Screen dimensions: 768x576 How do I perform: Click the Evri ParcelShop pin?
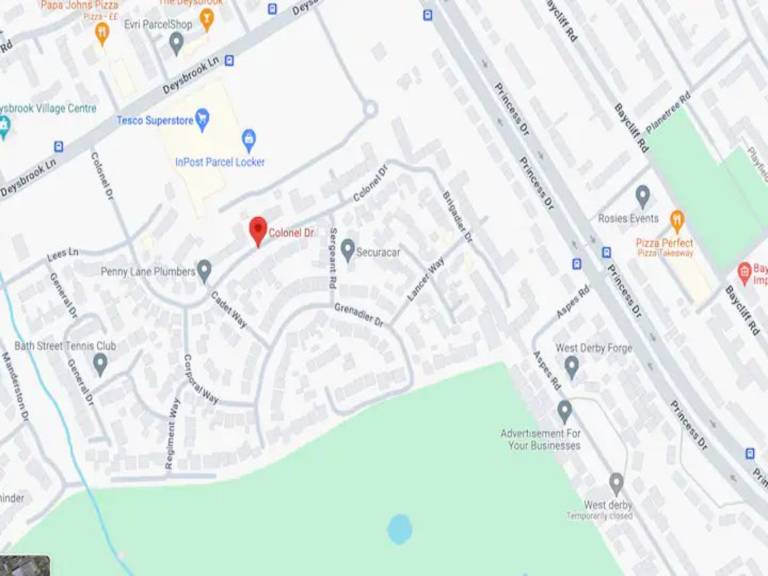(x=176, y=44)
